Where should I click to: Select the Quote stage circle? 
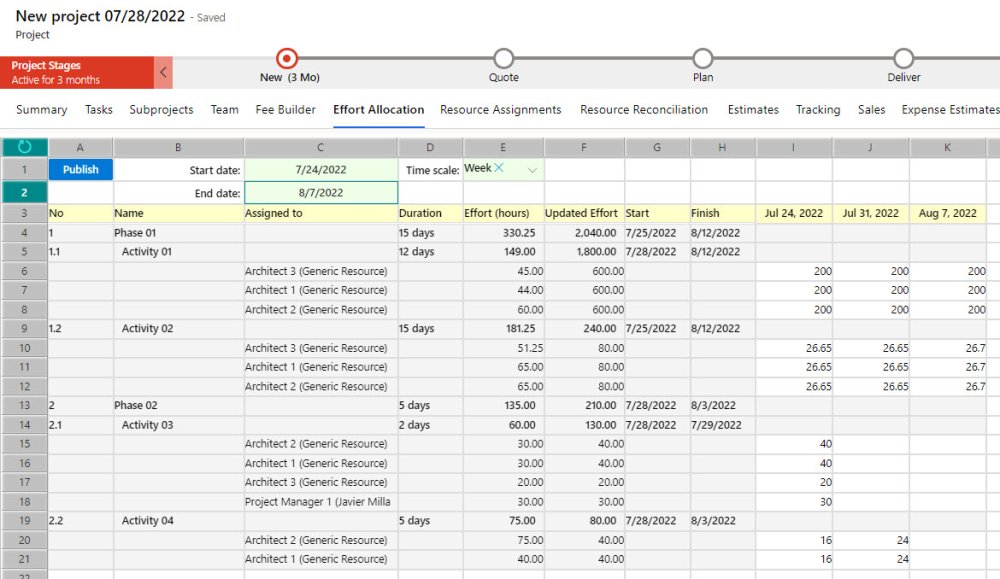point(504,59)
